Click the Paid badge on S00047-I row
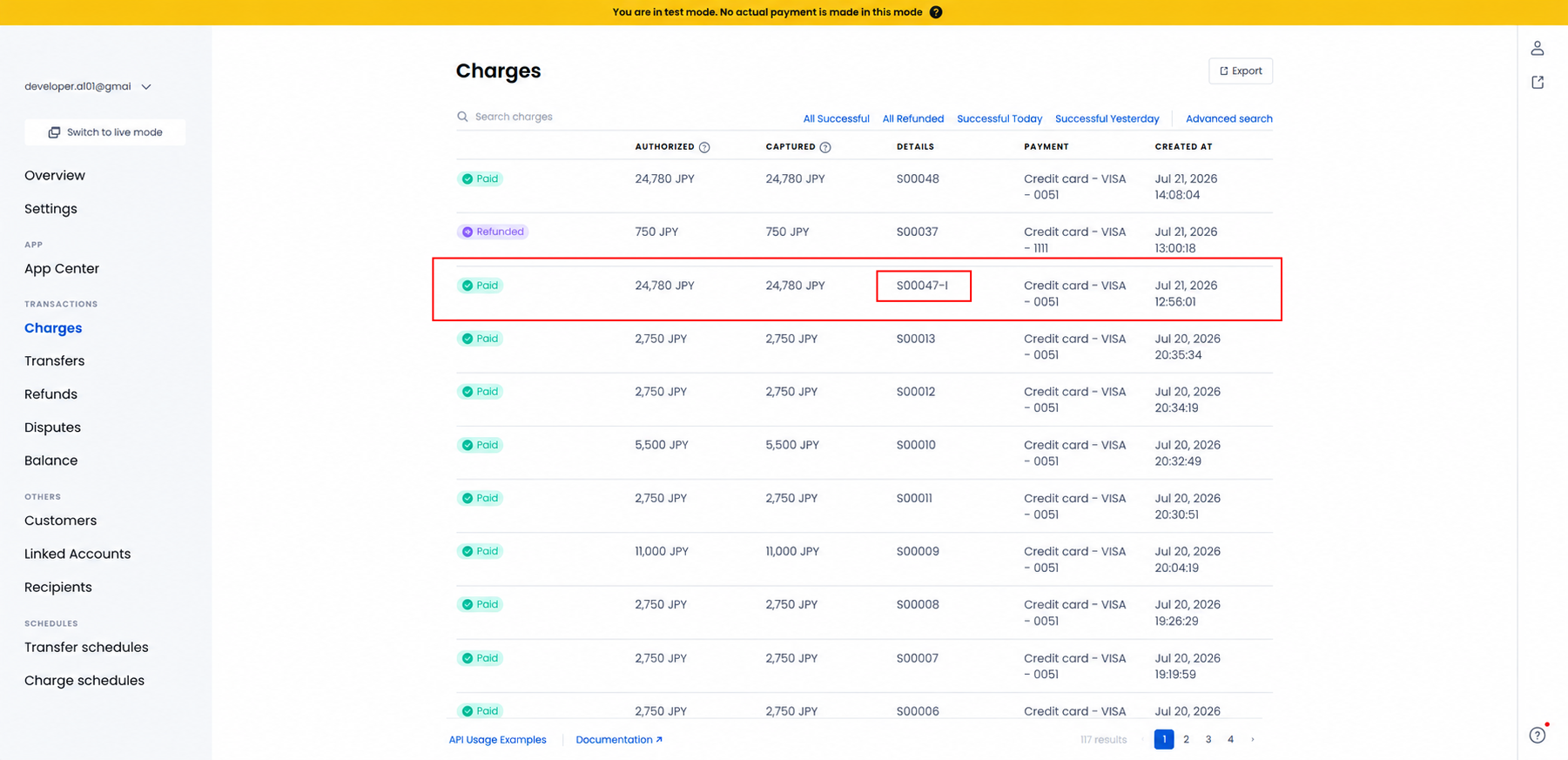Screen dimensions: 1568x760 click(x=480, y=286)
